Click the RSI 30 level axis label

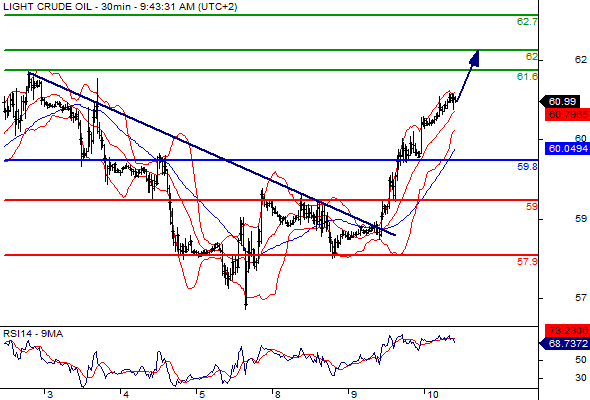tap(581, 378)
